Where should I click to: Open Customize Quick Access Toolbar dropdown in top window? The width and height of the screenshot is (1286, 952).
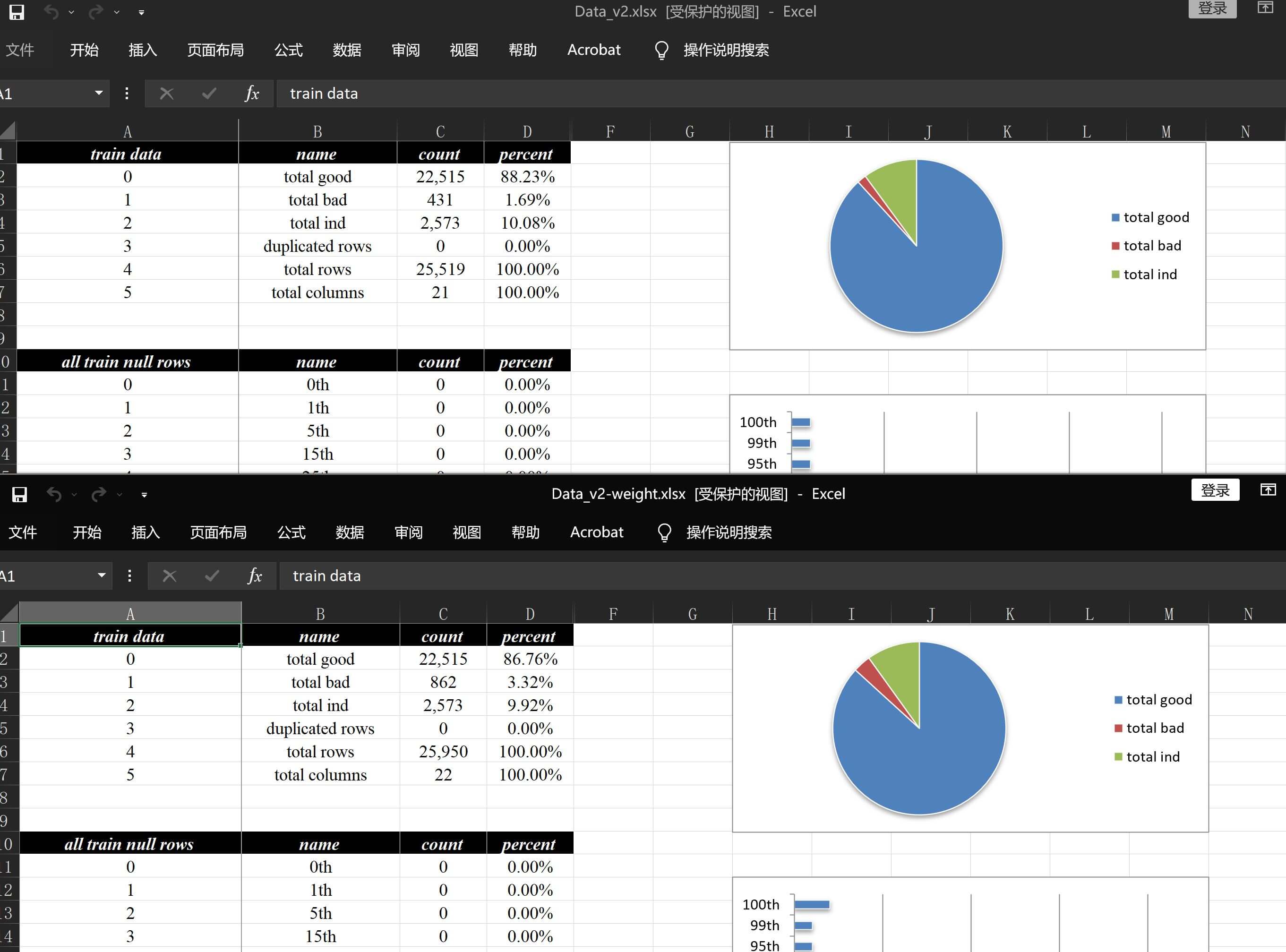(141, 12)
